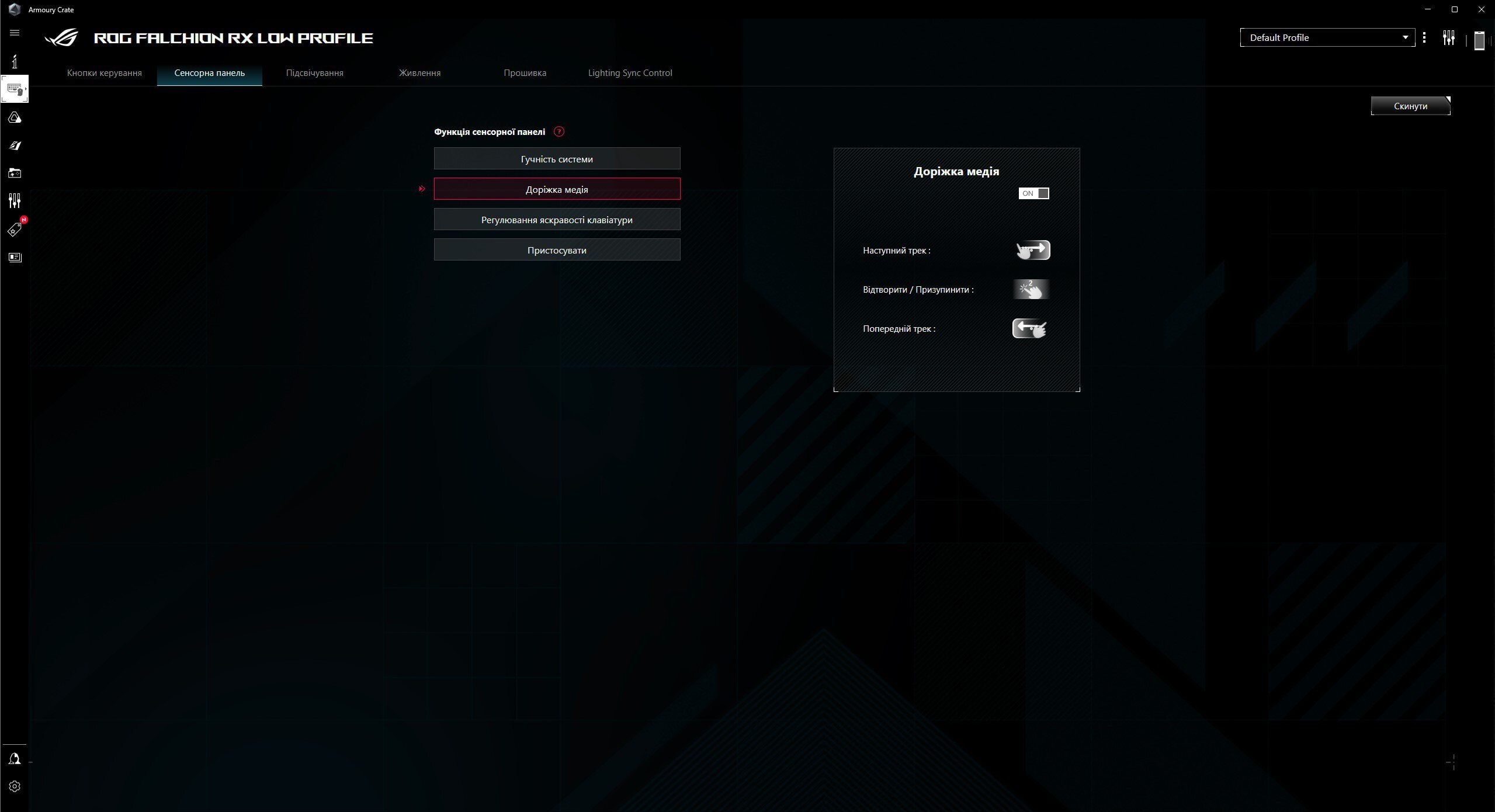The image size is (1495, 812).
Task: Expand the Default Profile dropdown
Action: click(1406, 37)
